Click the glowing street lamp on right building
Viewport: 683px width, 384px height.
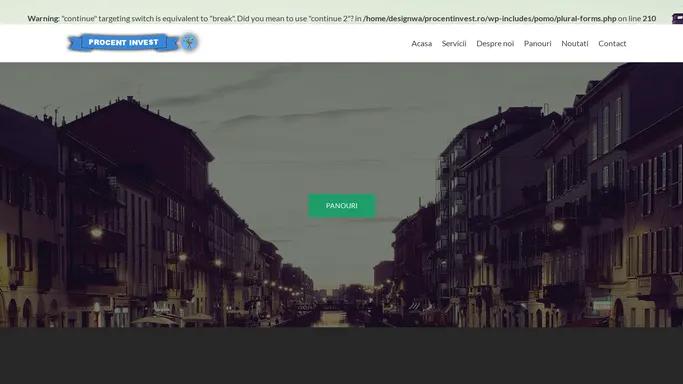click(x=558, y=226)
